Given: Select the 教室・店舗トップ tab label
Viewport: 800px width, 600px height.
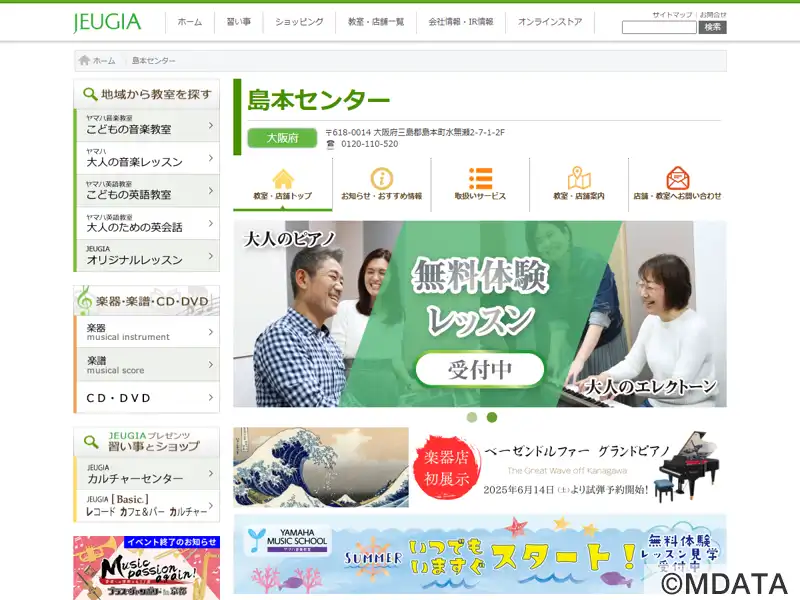Looking at the screenshot, I should pos(283,196).
